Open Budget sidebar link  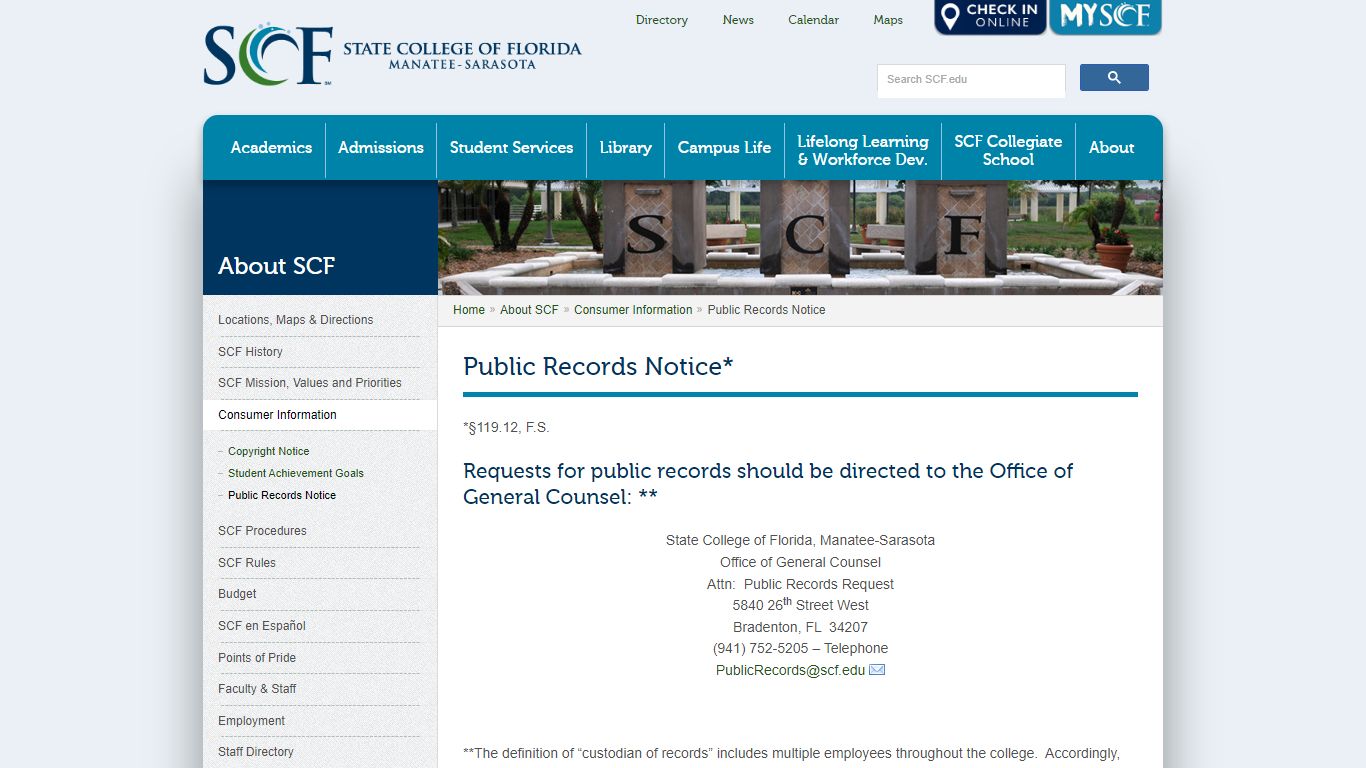click(x=237, y=594)
